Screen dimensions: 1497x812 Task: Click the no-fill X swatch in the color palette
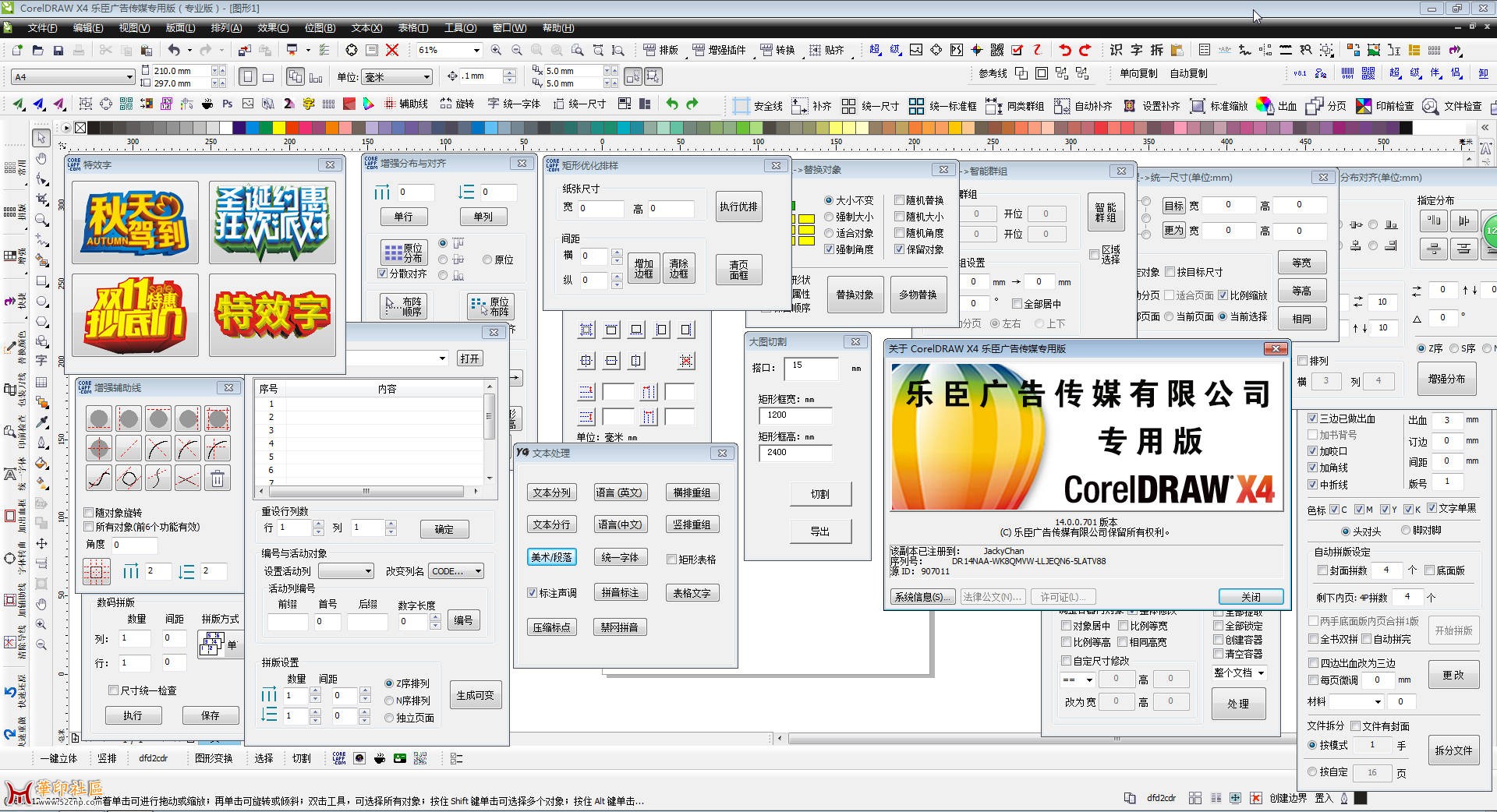(x=80, y=128)
